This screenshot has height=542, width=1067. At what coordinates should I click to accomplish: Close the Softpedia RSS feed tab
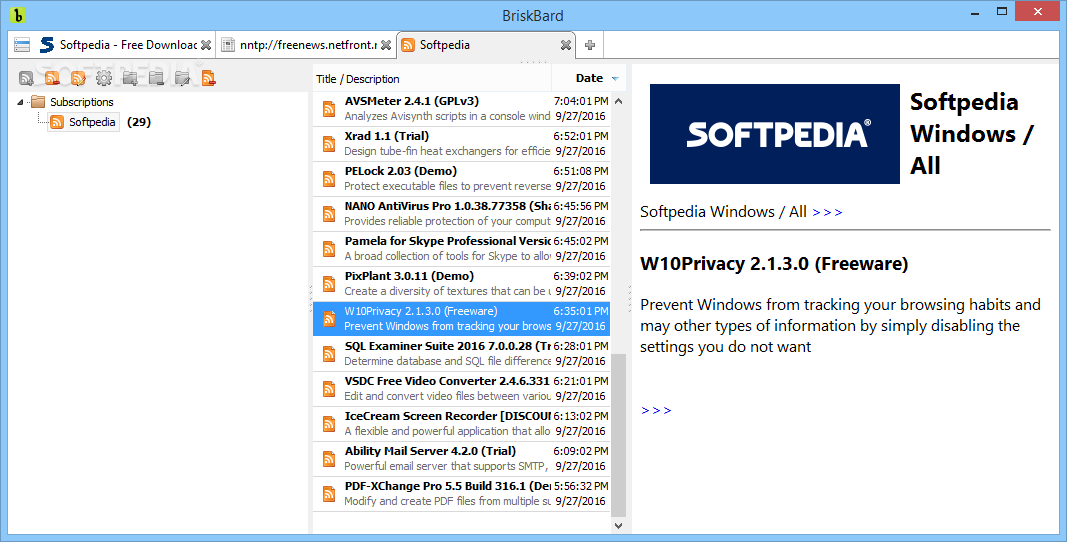point(565,45)
